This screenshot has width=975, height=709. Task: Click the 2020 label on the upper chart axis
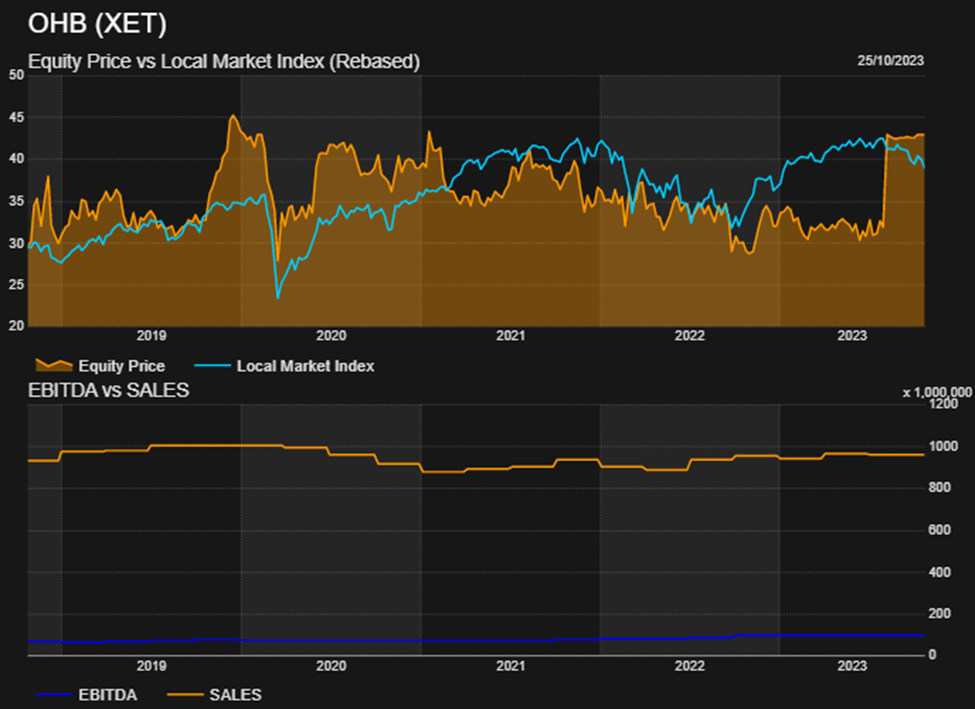click(331, 336)
